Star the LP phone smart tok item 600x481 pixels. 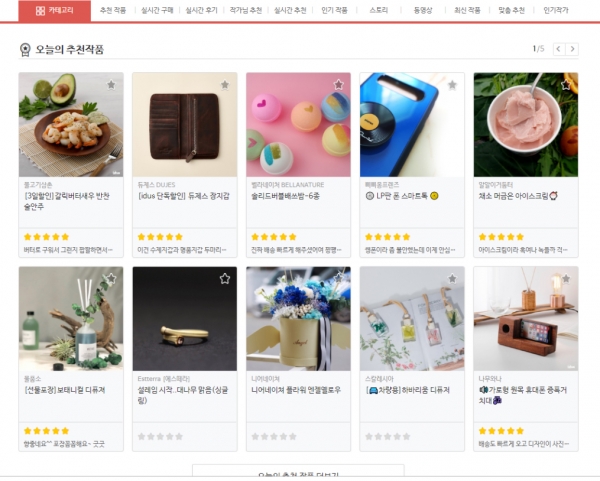[452, 84]
